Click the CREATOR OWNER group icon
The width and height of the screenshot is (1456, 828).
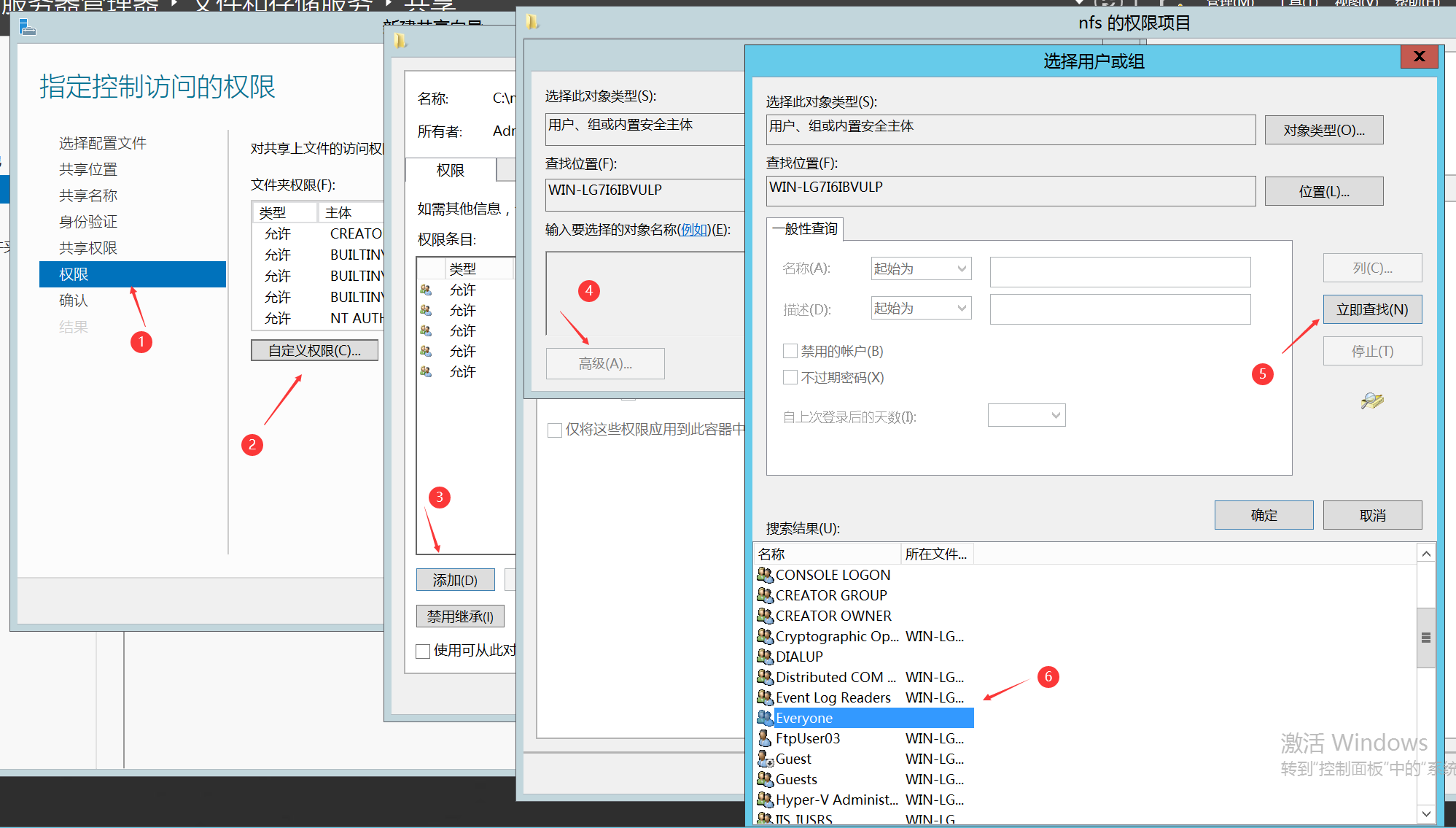click(765, 616)
